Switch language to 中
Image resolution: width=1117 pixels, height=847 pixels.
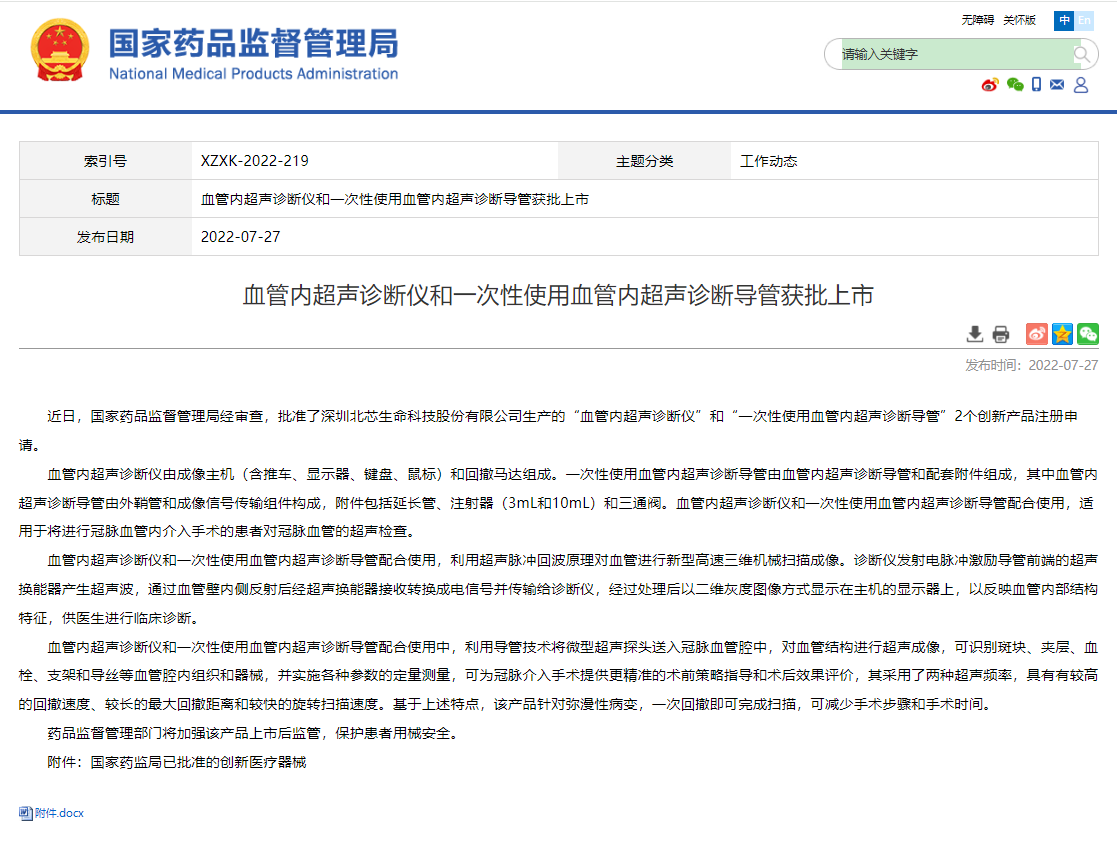point(1064,21)
